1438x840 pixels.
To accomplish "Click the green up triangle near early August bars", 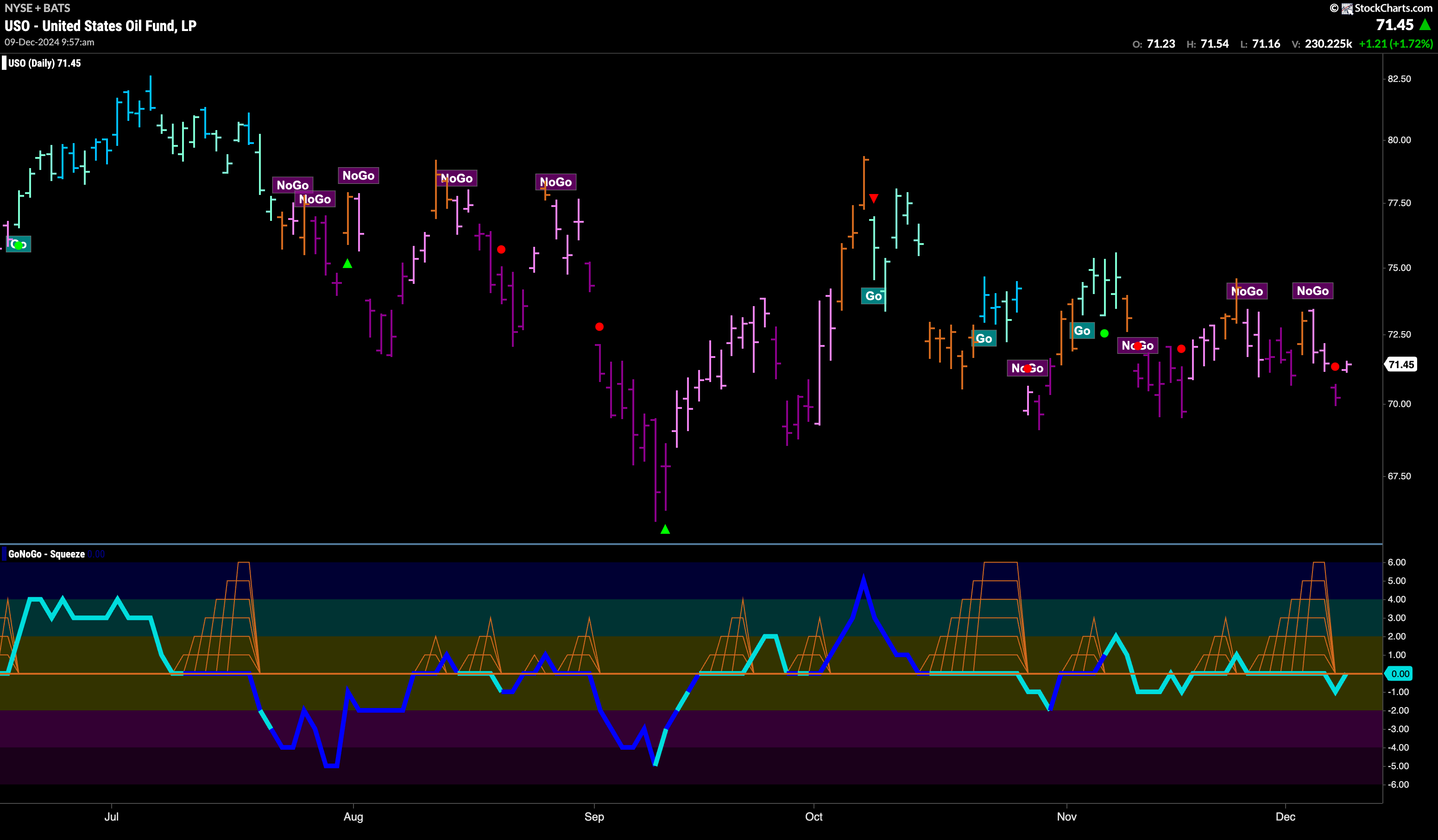I will pyautogui.click(x=347, y=263).
